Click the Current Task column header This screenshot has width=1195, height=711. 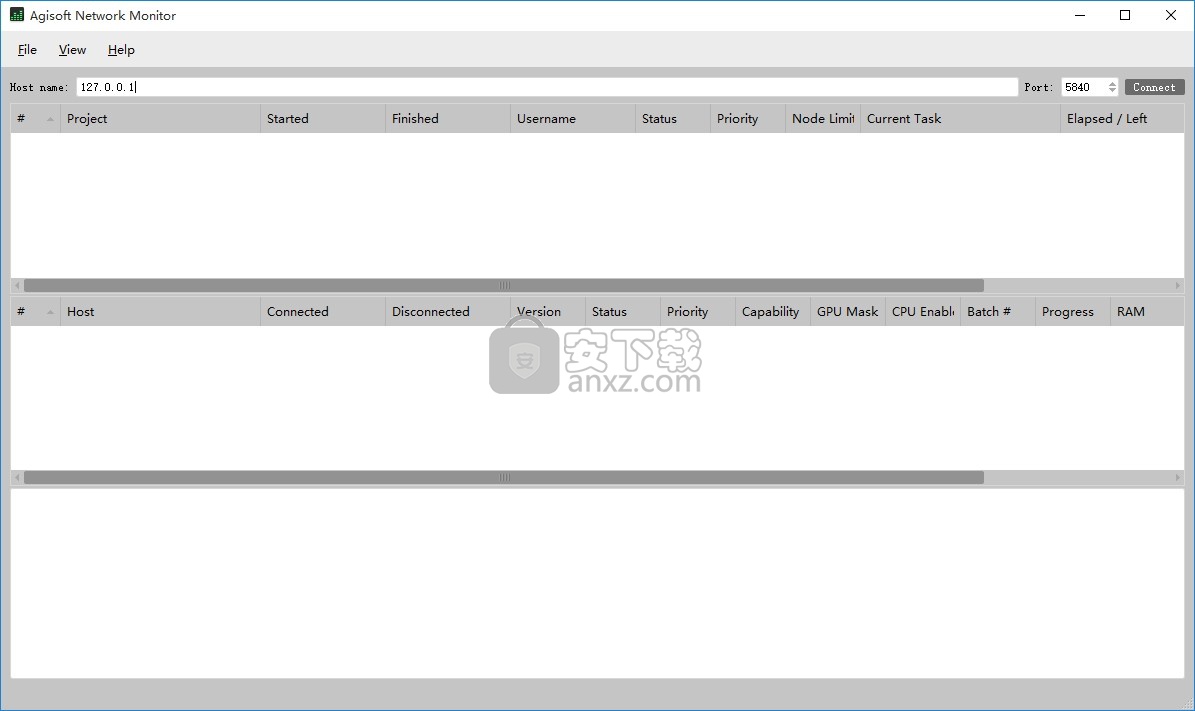pos(960,119)
